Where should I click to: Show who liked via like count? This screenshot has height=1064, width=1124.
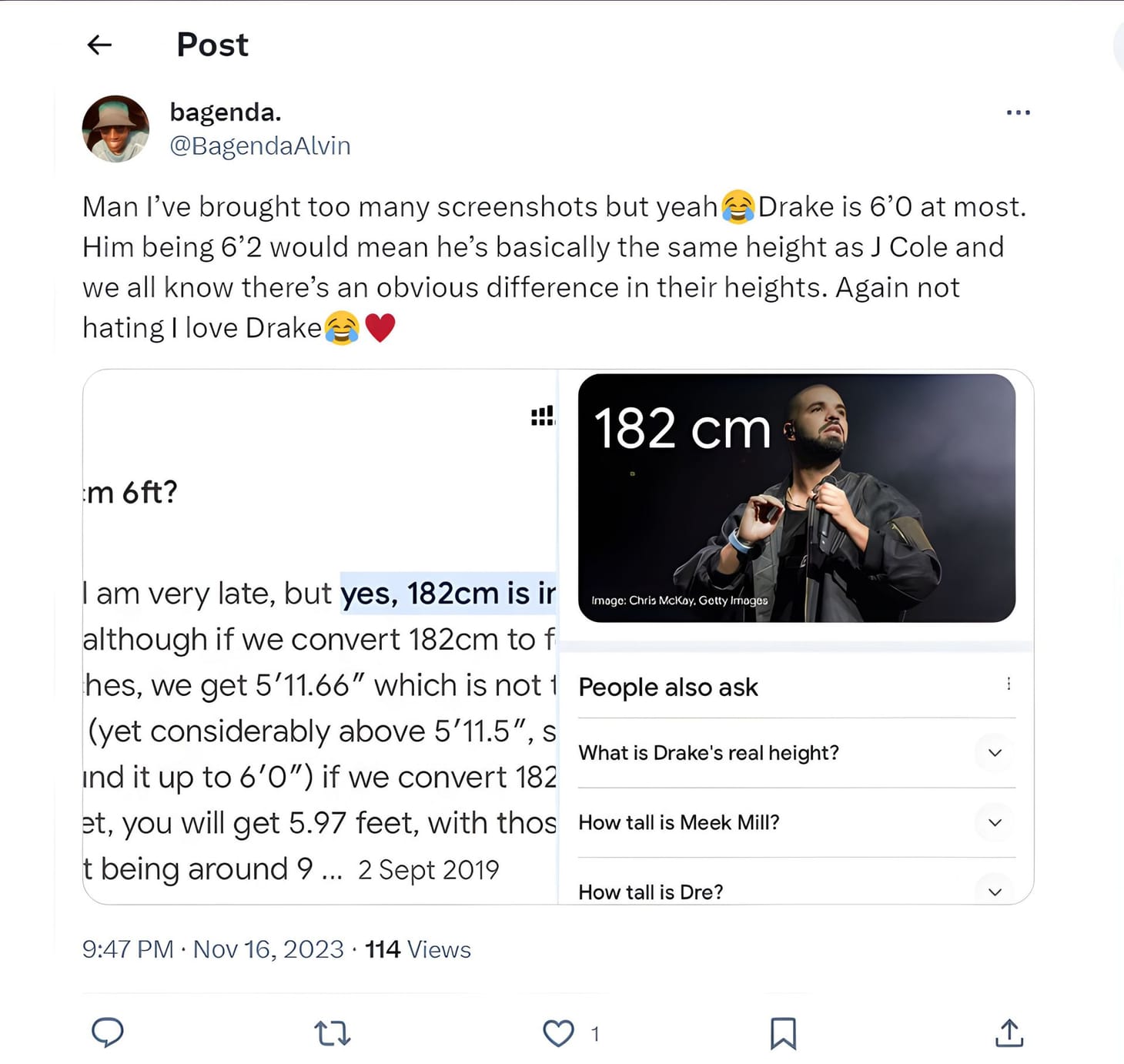click(x=594, y=1035)
